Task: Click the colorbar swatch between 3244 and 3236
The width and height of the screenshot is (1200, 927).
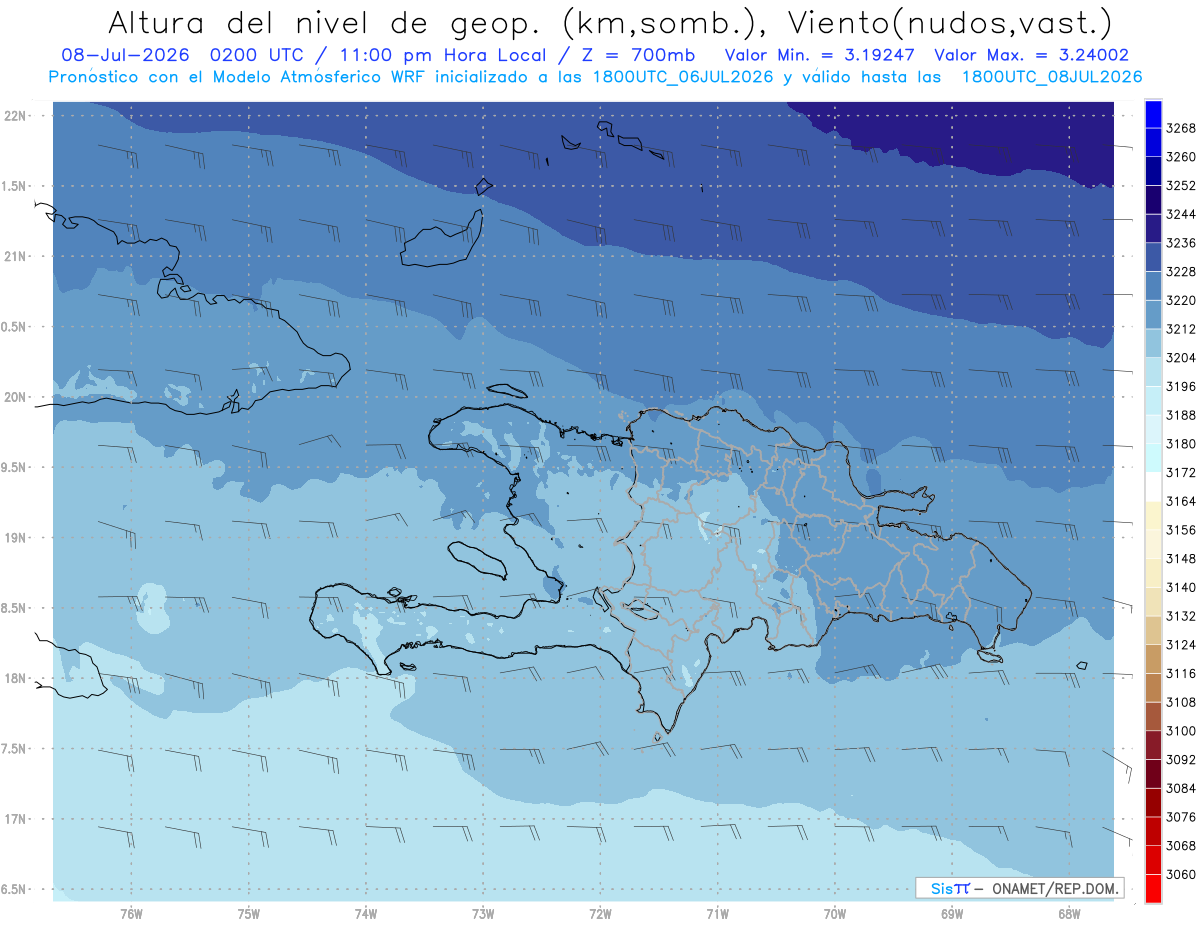Action: click(1153, 228)
